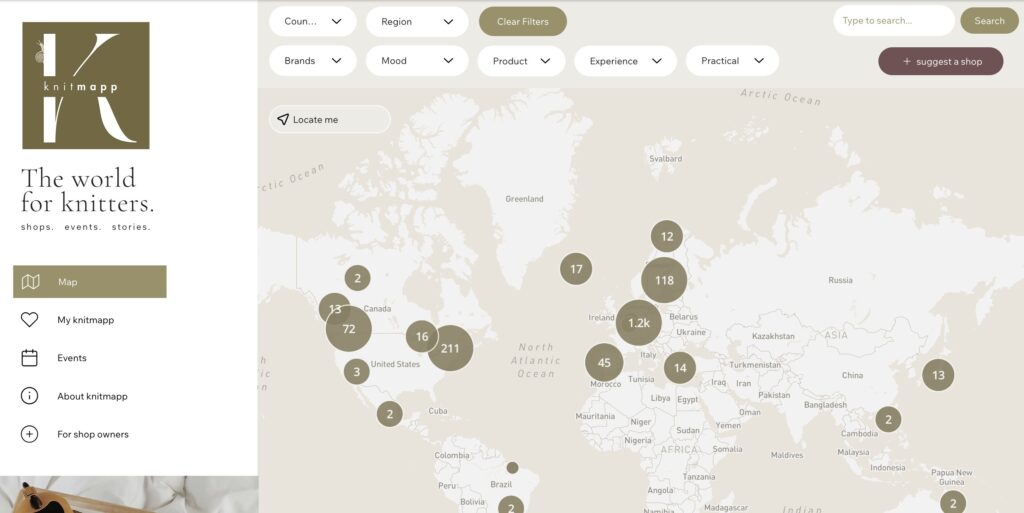Open About knitmapp page
1024x513 pixels.
click(x=92, y=396)
